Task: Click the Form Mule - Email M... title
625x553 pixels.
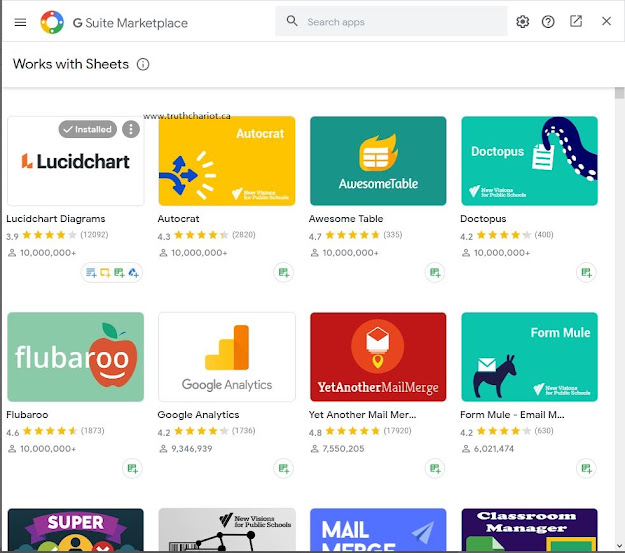Action: 512,415
